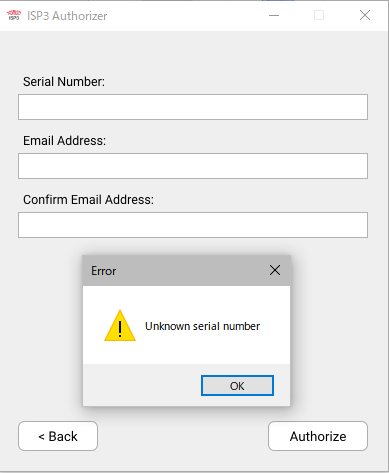Screen dimensions: 389x473
Task: Click the Serial Number label
Action: coord(64,82)
